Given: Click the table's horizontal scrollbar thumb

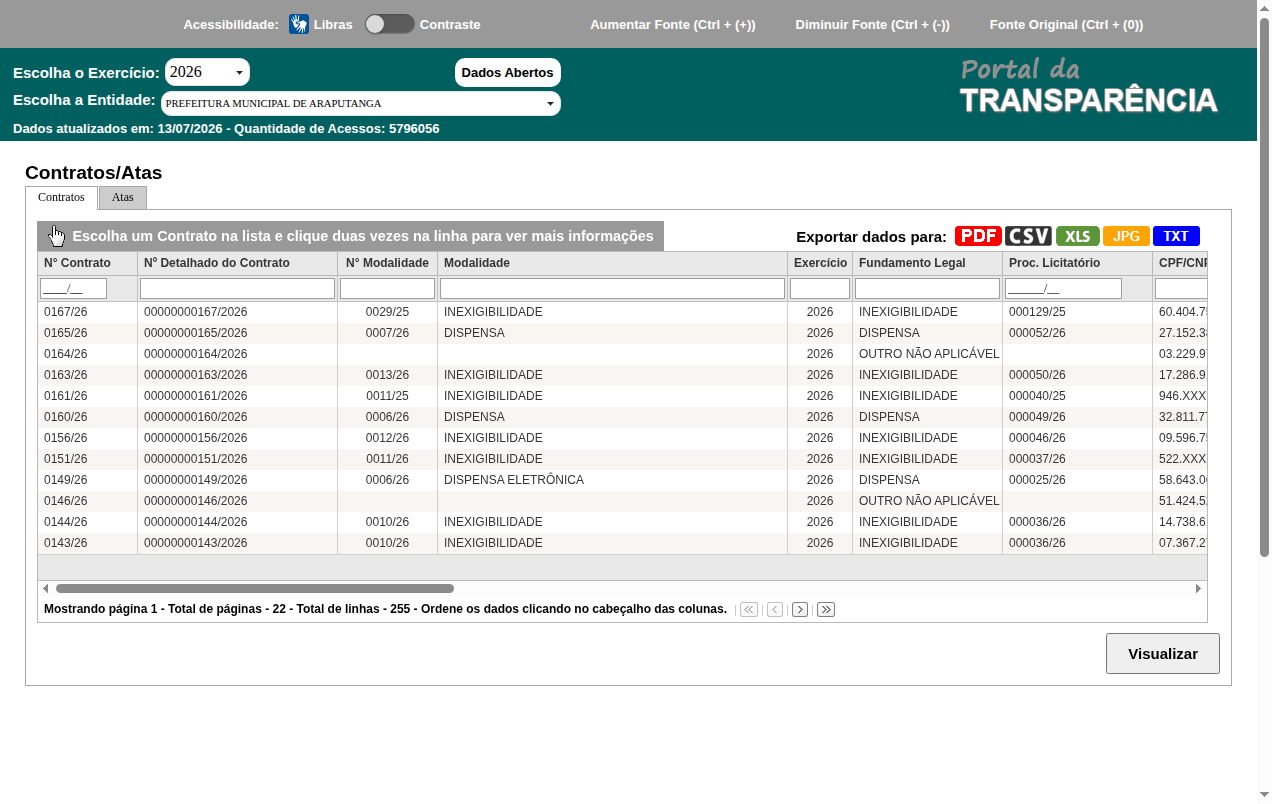Looking at the screenshot, I should (x=255, y=588).
